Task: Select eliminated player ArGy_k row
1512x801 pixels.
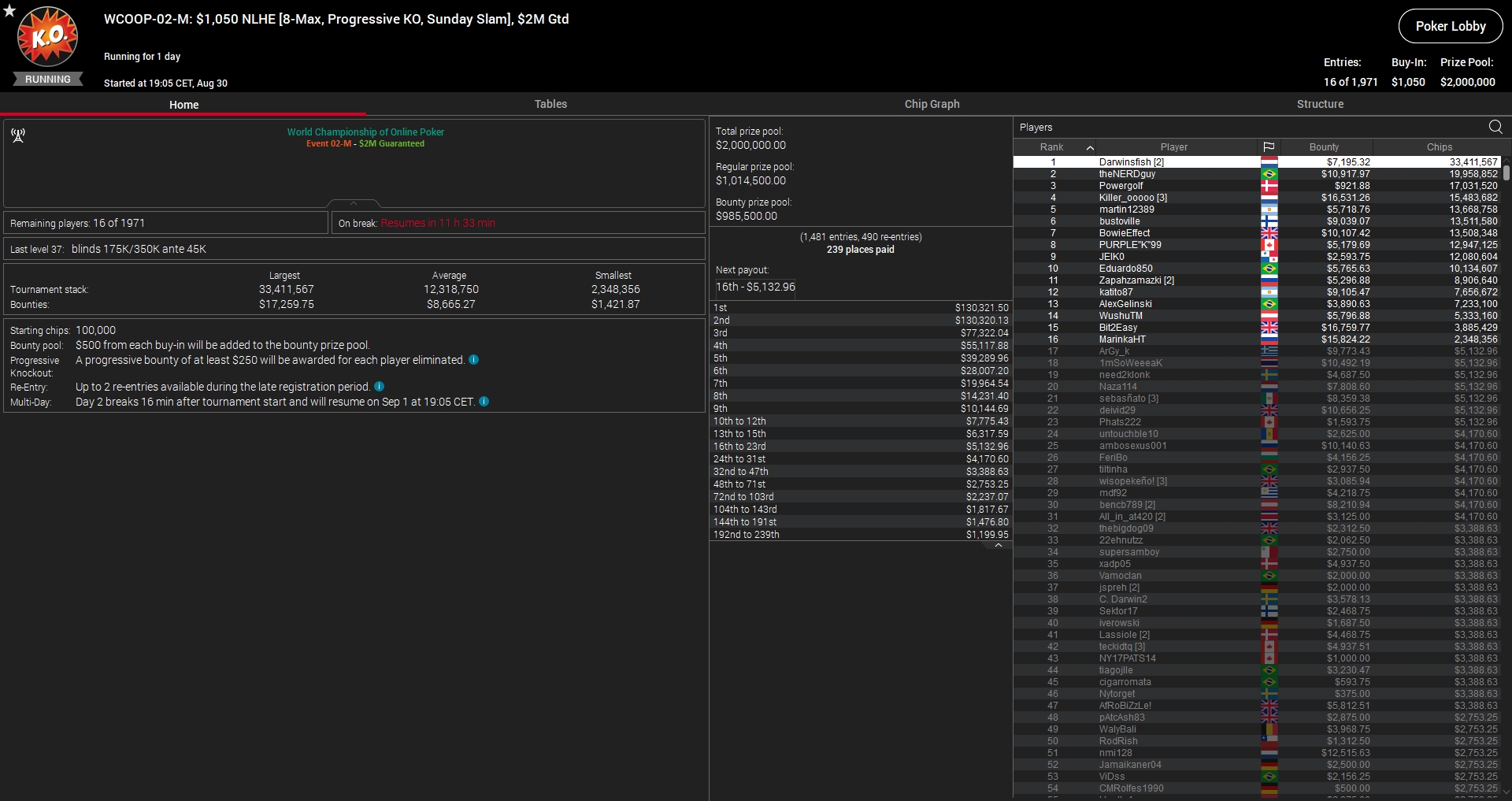Action: tap(1258, 351)
